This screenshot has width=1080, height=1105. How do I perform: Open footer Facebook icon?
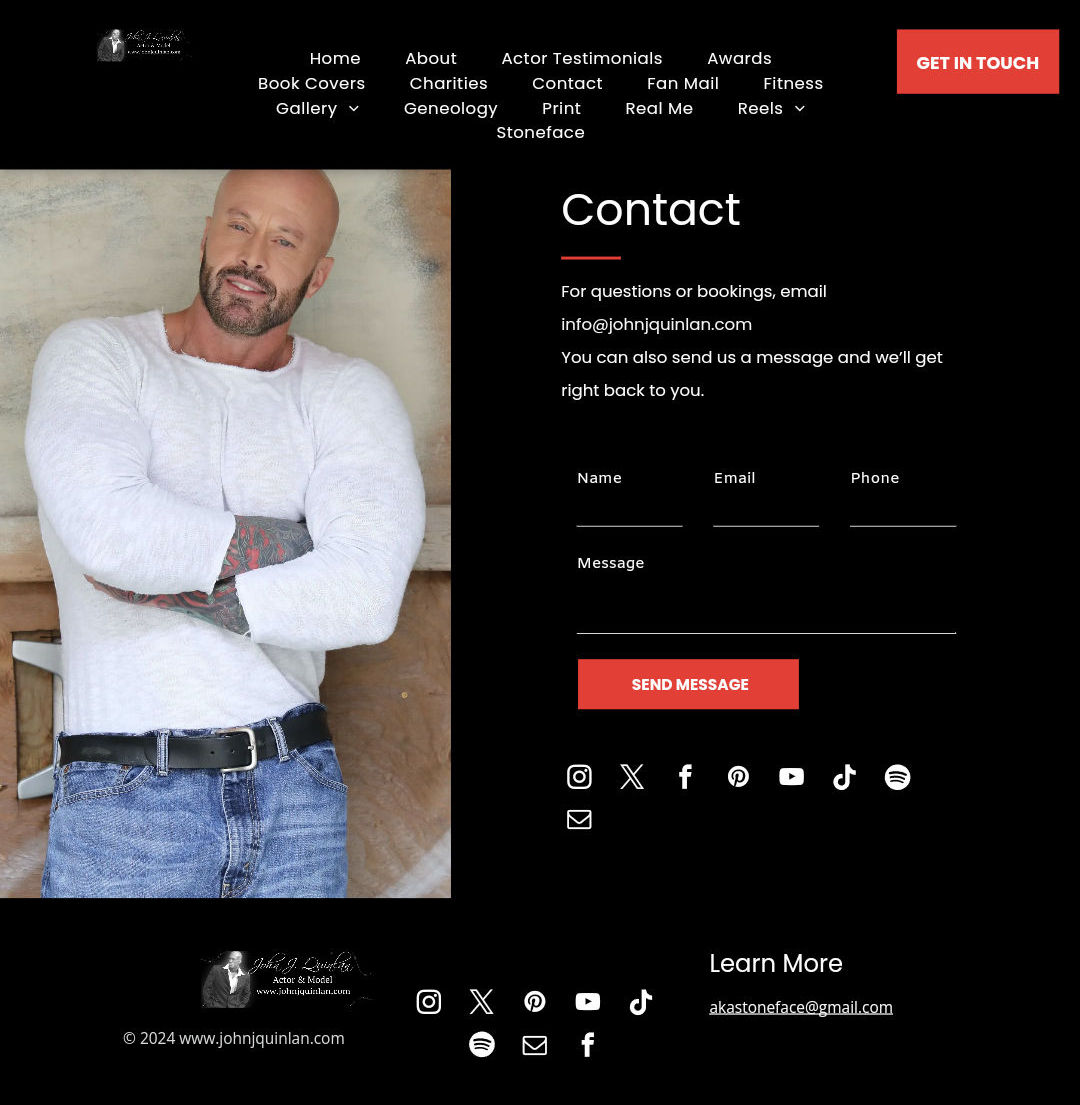[x=588, y=1044]
